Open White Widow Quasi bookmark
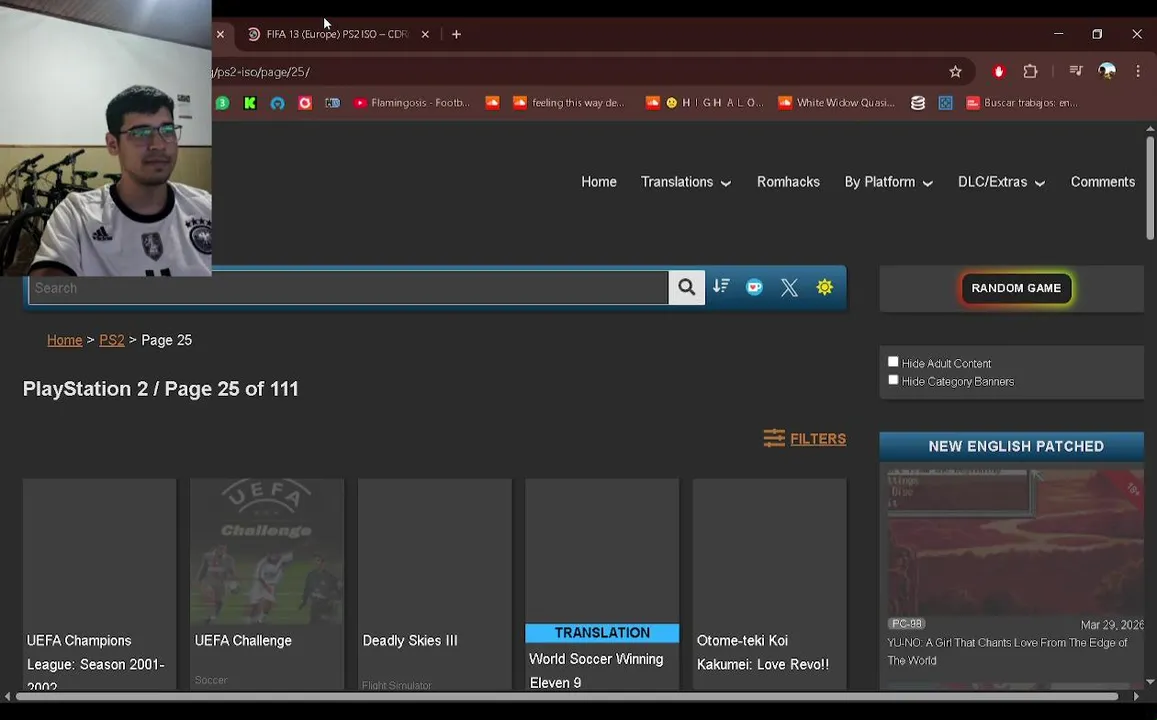This screenshot has width=1157, height=720. coord(836,103)
